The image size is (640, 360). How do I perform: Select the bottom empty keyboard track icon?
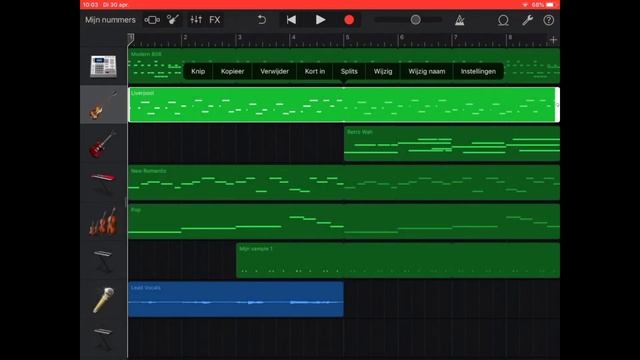click(103, 338)
